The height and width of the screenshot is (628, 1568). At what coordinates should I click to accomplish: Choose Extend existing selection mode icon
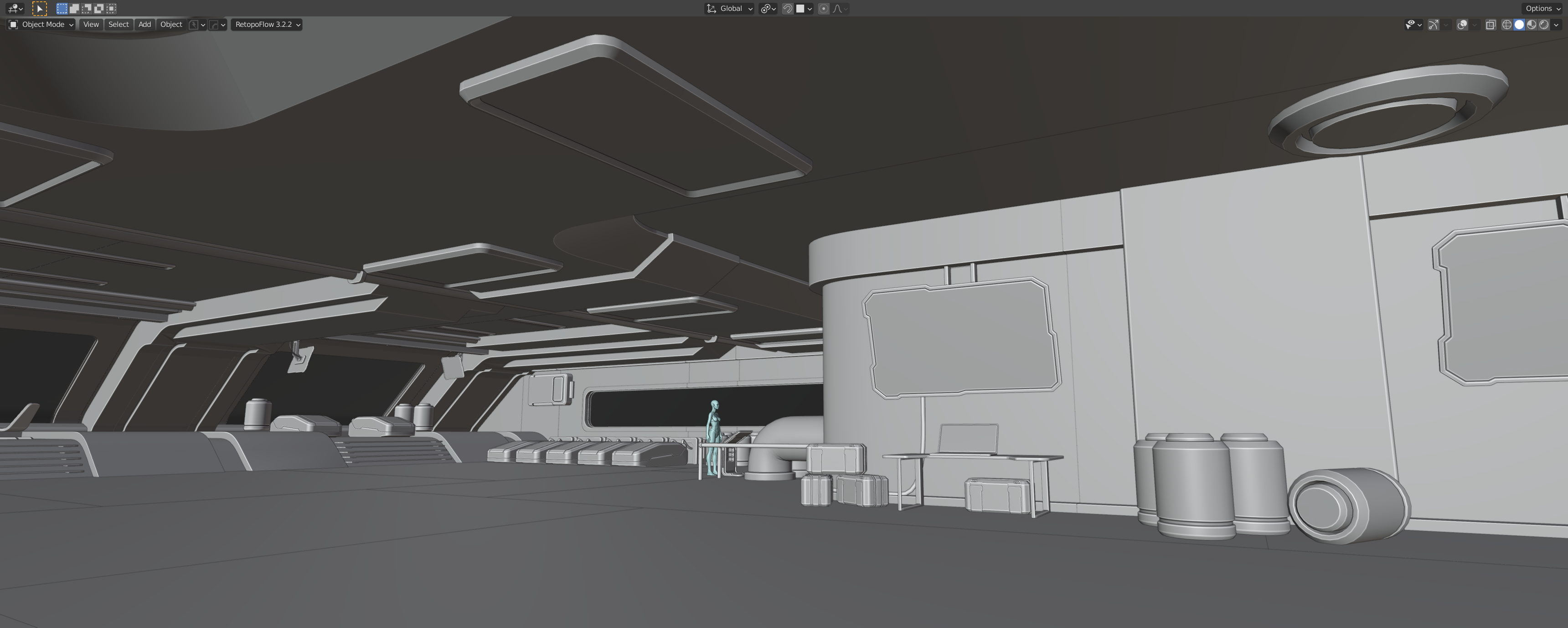click(x=74, y=9)
